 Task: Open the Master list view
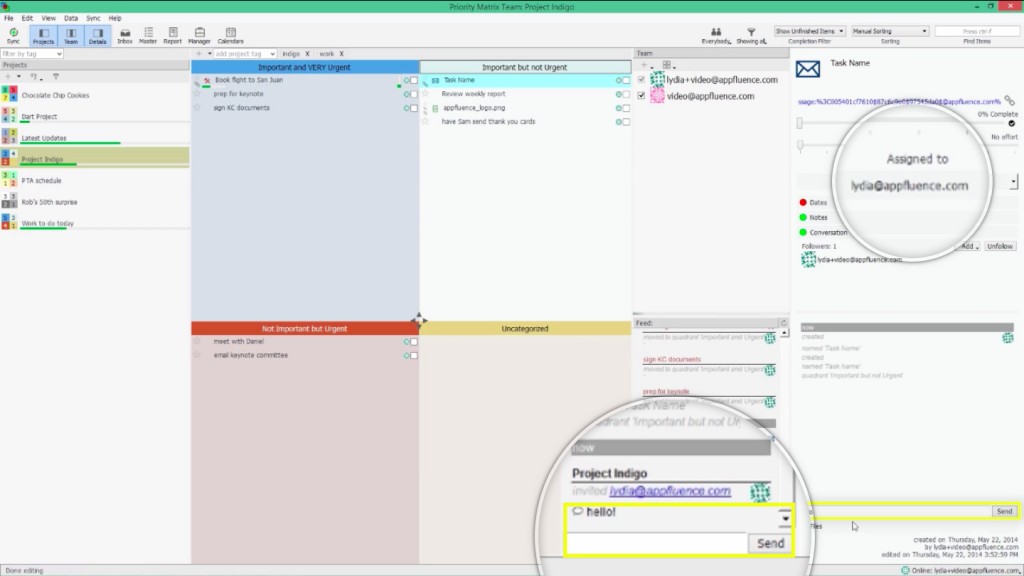(148, 35)
